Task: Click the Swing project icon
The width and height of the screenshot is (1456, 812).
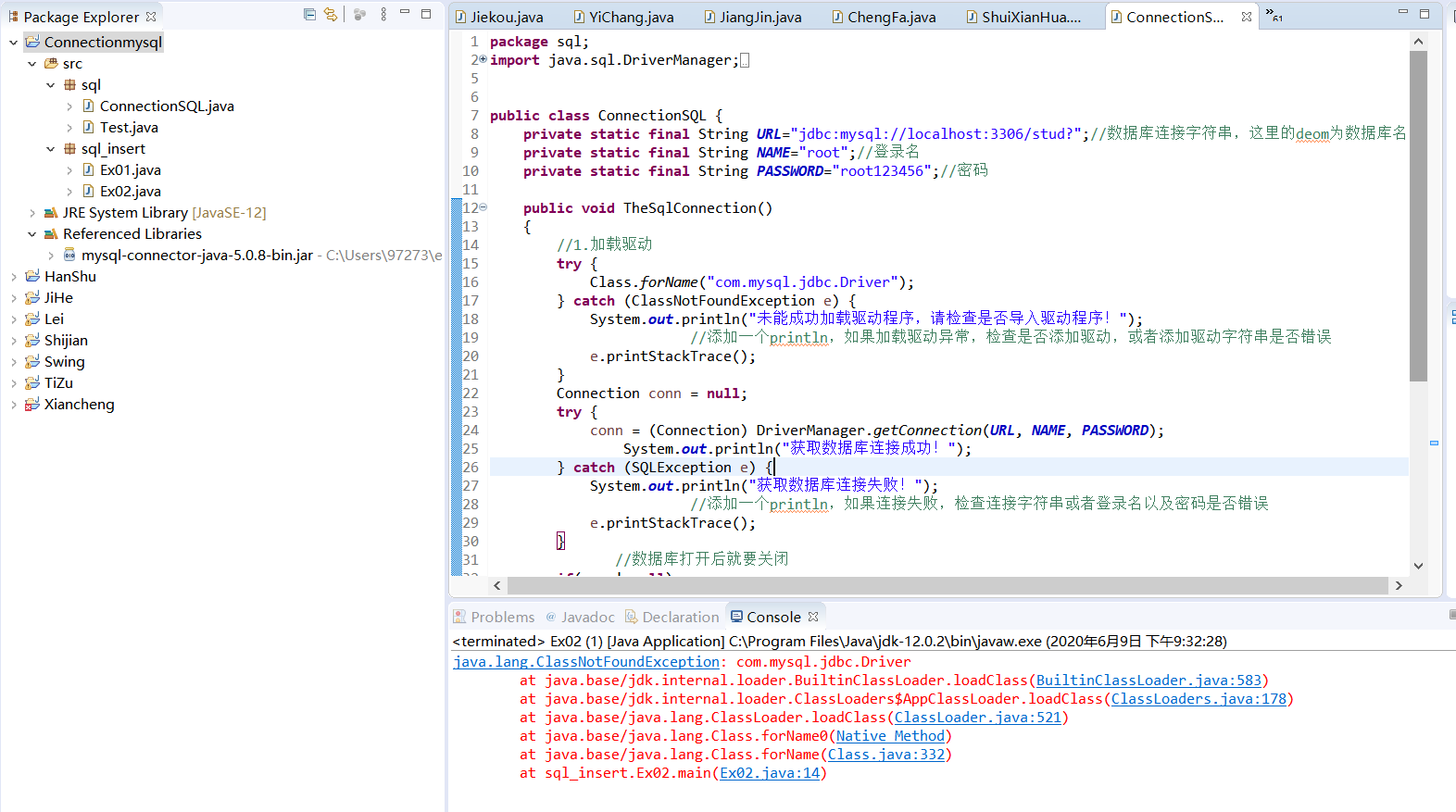Action: (x=32, y=361)
